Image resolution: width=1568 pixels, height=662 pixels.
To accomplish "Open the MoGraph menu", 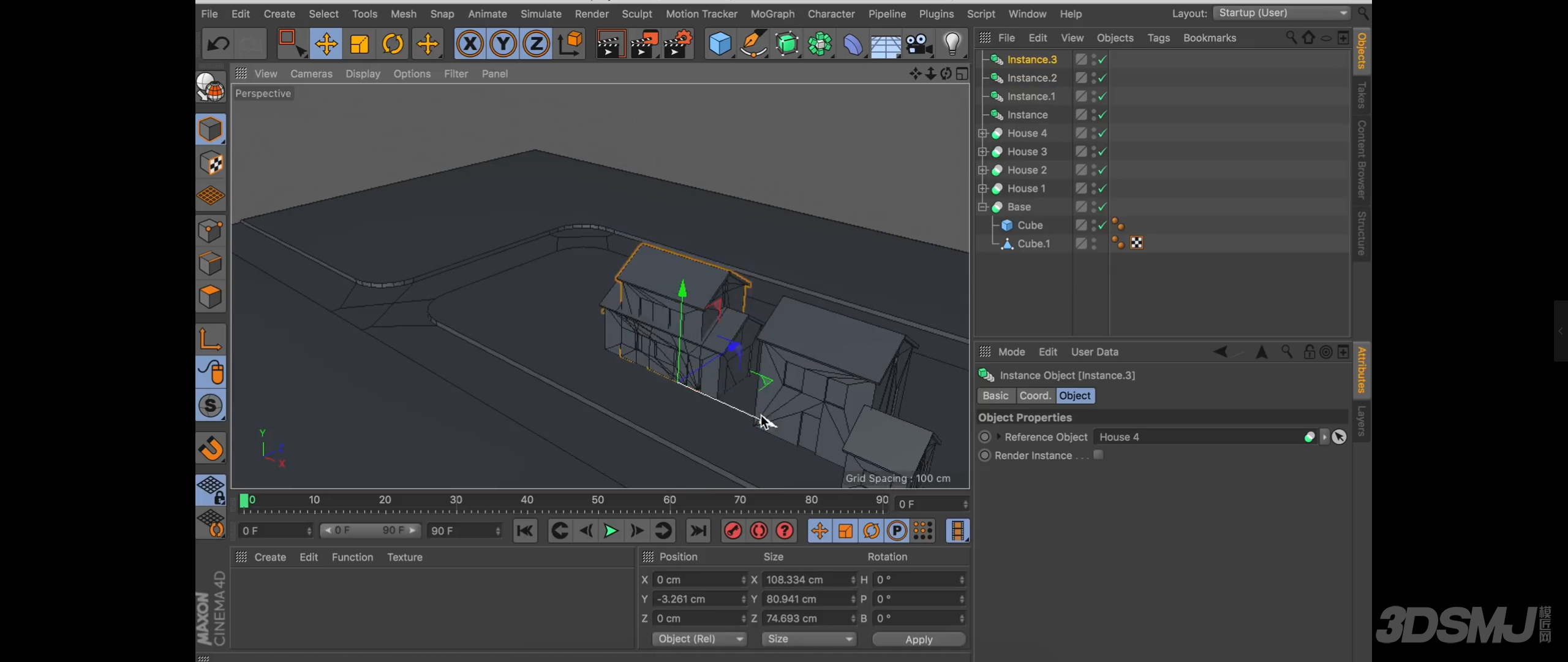I will [772, 13].
